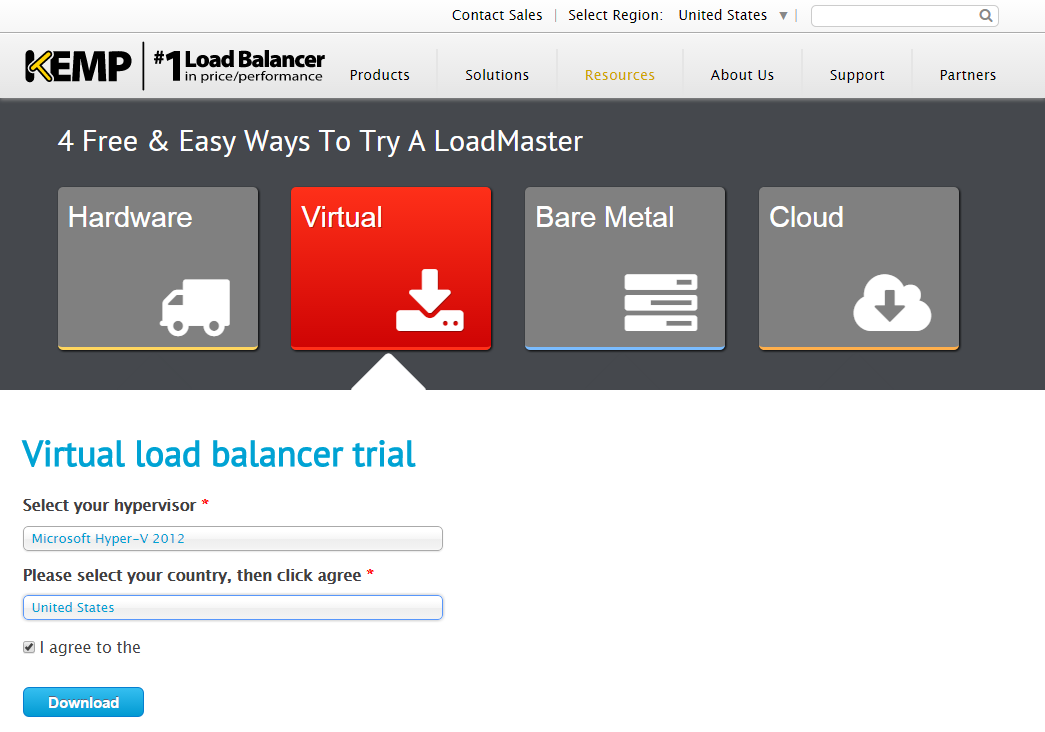Click the Virtual download-to-drive icon
Viewport: 1045px width, 732px height.
pos(430,300)
